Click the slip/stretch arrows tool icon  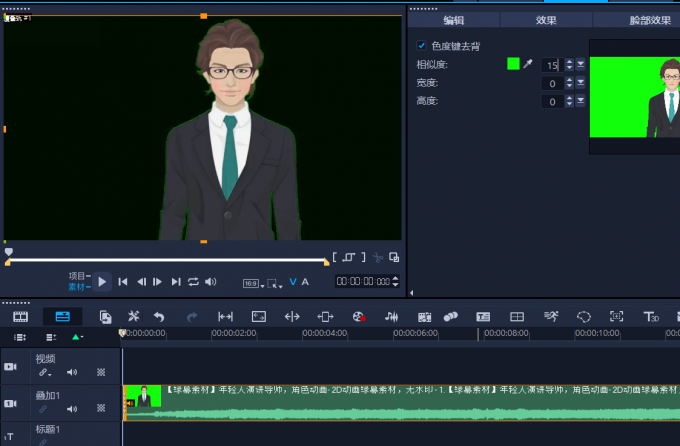point(292,317)
